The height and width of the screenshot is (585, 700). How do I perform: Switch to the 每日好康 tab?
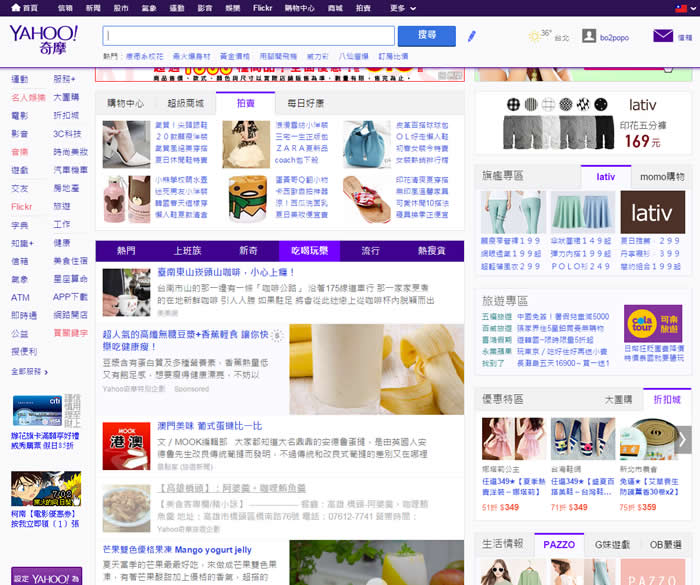[305, 103]
